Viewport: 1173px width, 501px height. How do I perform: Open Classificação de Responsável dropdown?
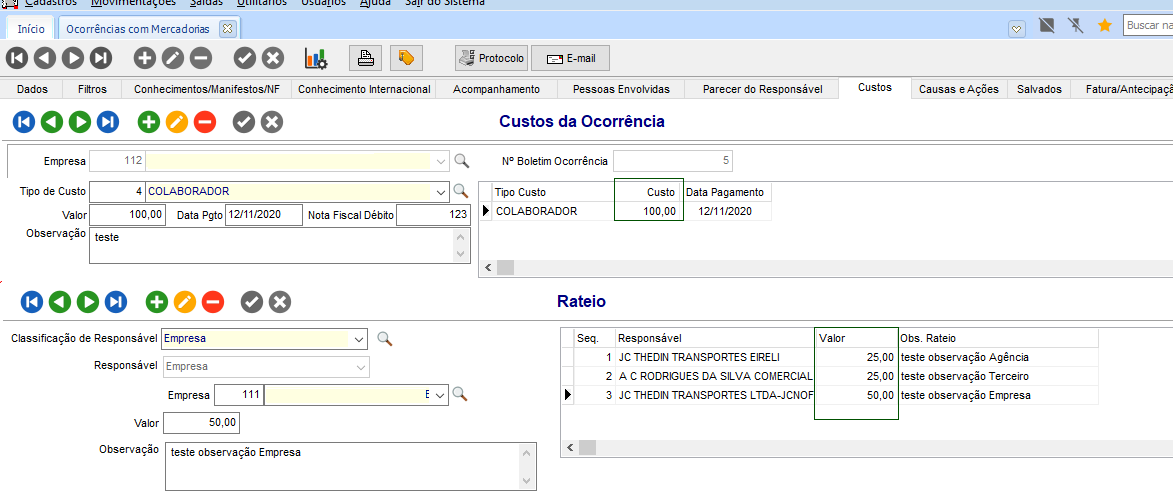pos(359,339)
